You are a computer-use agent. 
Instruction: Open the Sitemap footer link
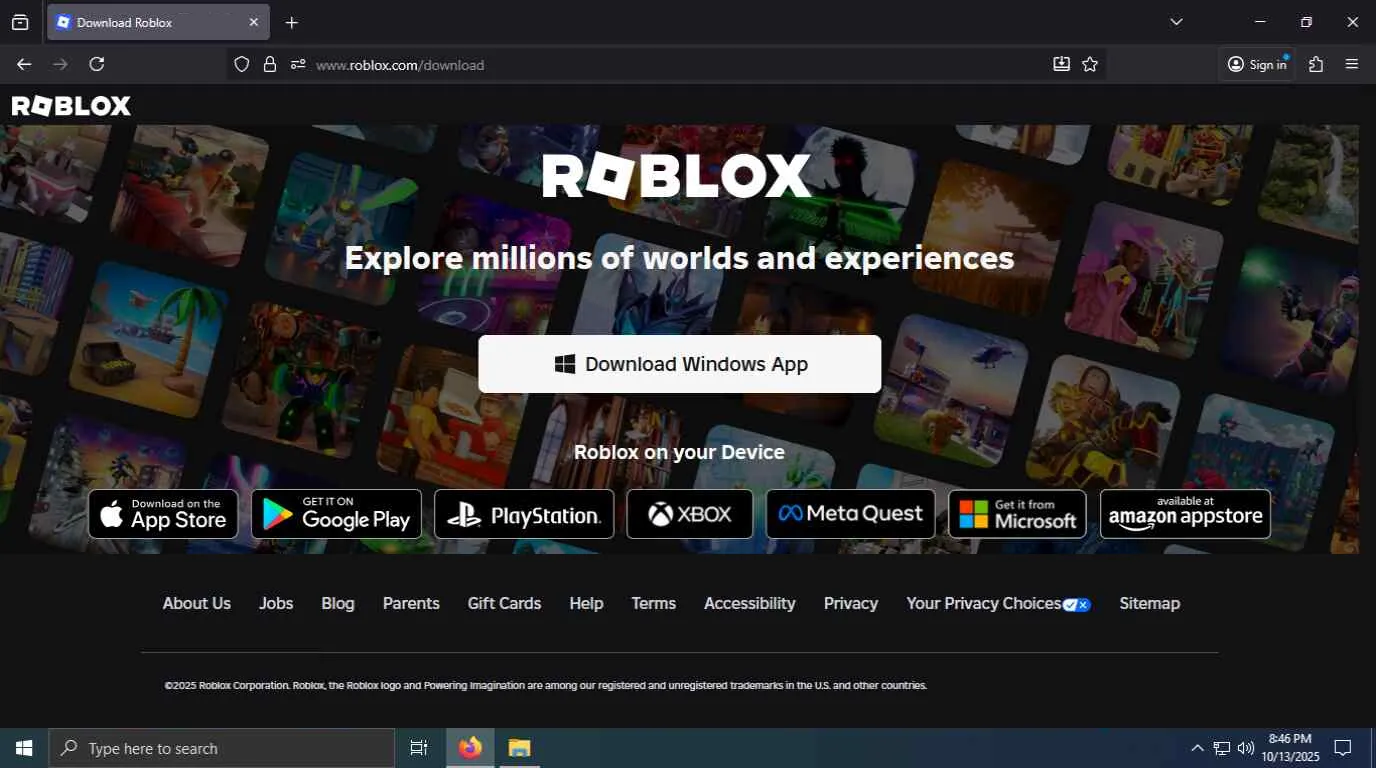pos(1150,603)
